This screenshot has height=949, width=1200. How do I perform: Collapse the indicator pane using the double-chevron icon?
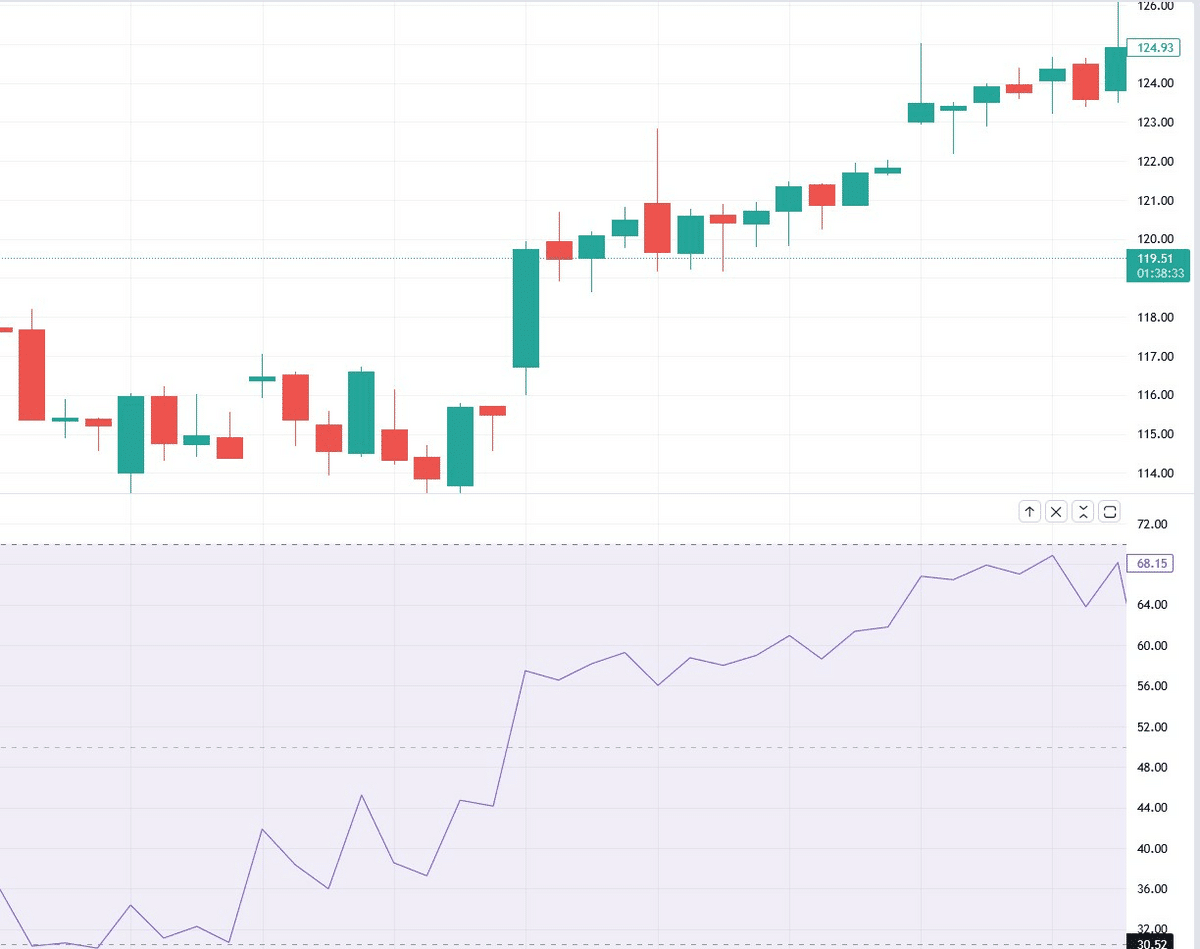(x=1083, y=512)
